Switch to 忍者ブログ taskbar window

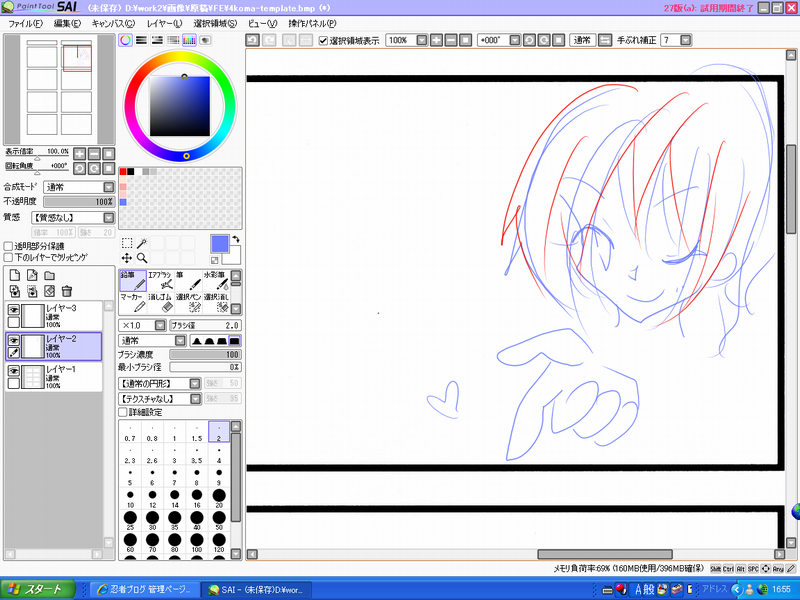coord(145,590)
